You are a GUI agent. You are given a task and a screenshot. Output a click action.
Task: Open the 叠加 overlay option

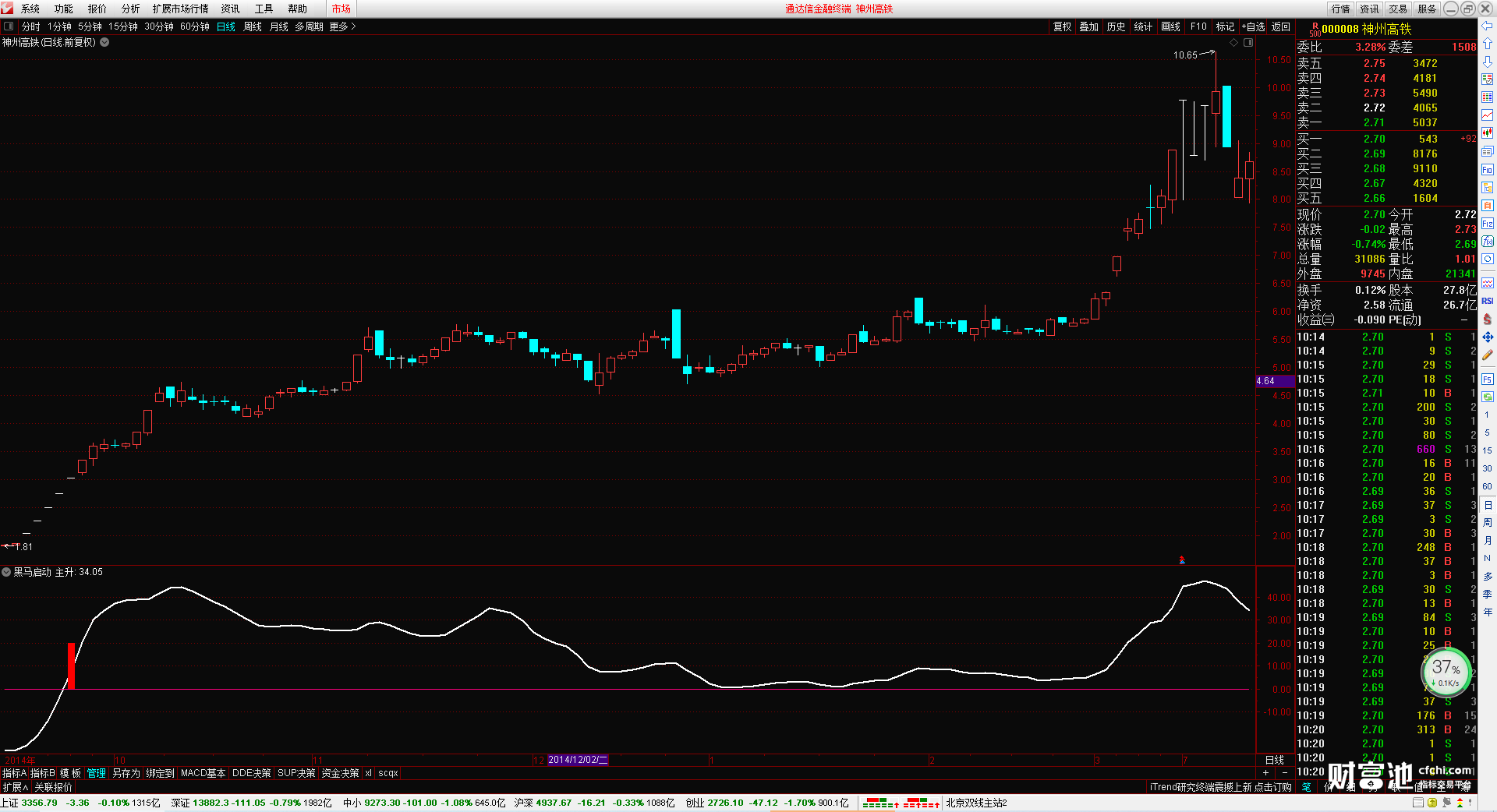click(1088, 26)
